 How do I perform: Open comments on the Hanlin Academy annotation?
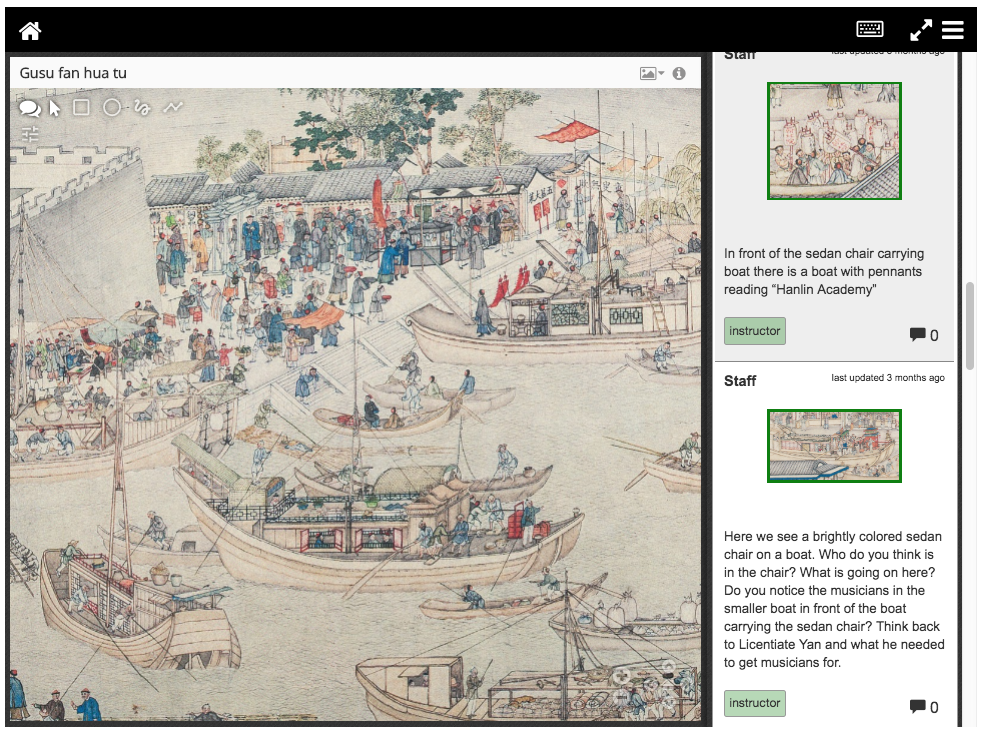pyautogui.click(x=924, y=335)
